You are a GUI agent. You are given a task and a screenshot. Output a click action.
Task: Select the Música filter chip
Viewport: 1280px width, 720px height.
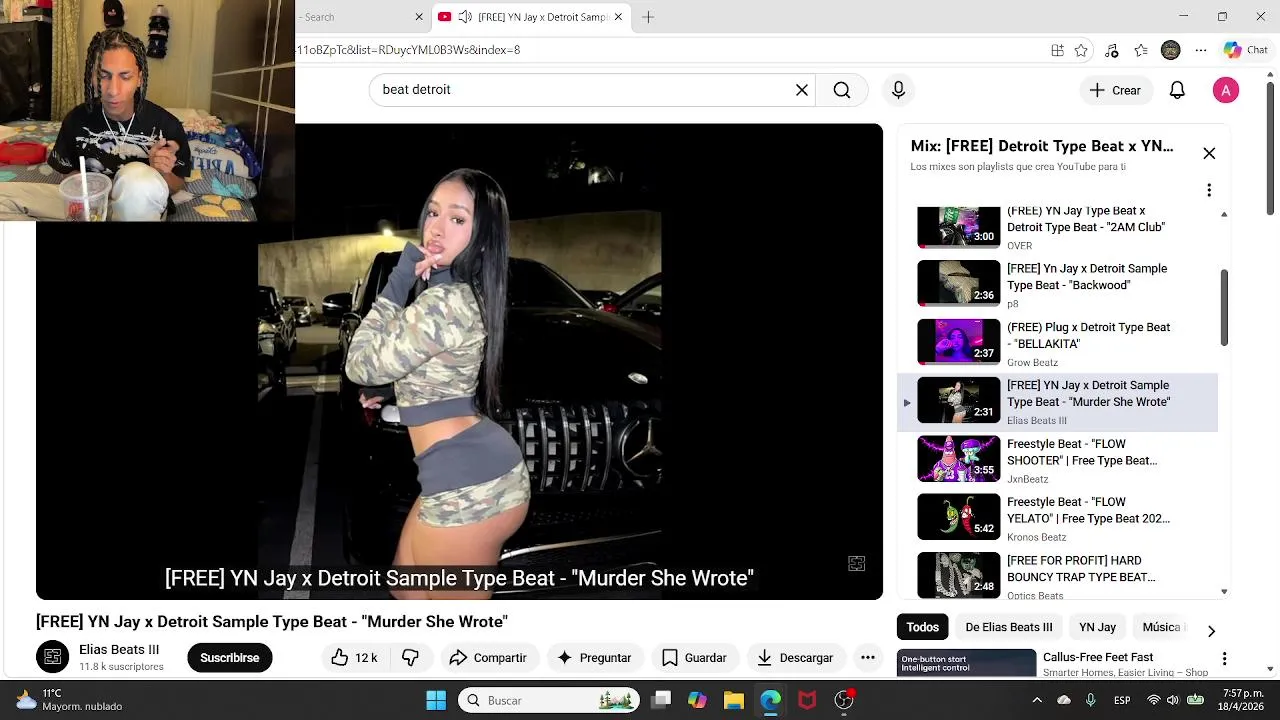pyautogui.click(x=1161, y=627)
